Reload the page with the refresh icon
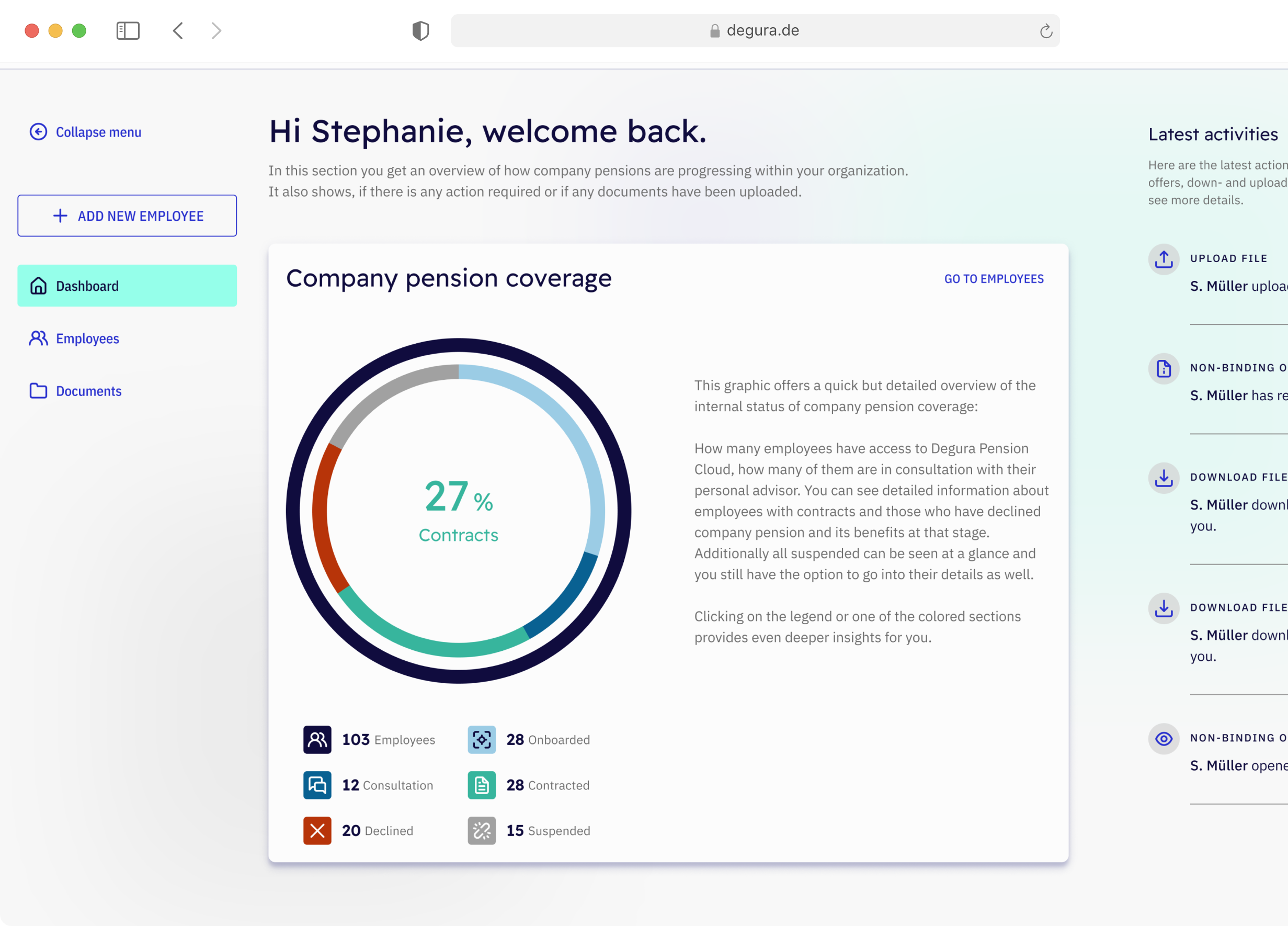 tap(1045, 31)
